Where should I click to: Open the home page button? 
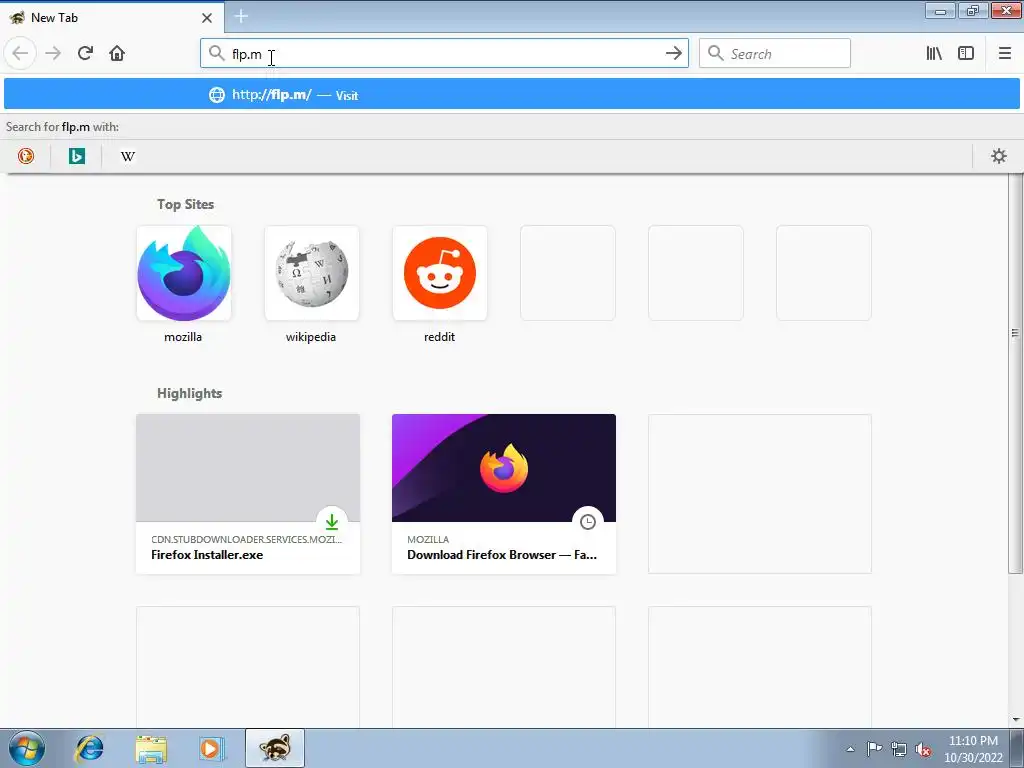coord(117,54)
